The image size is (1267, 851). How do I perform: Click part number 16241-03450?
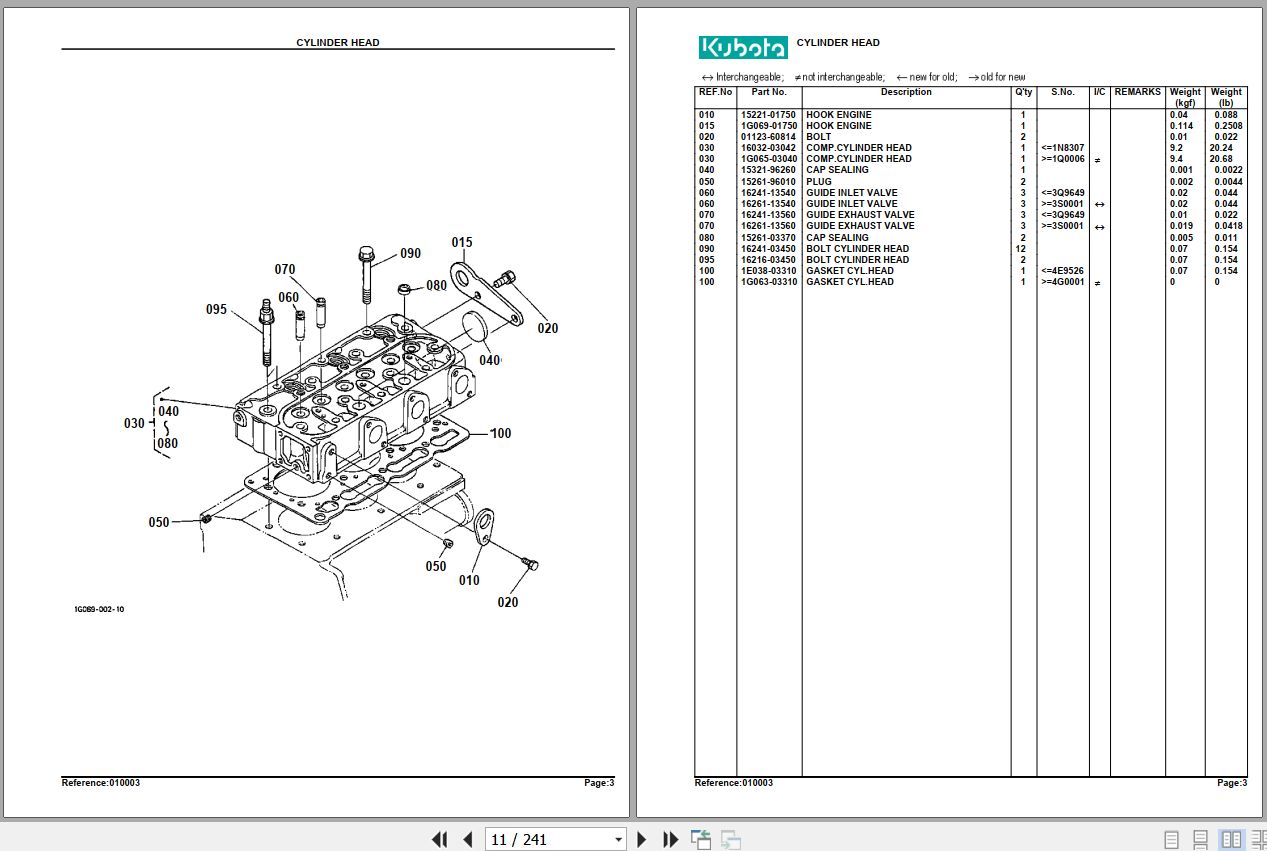pyautogui.click(x=768, y=249)
